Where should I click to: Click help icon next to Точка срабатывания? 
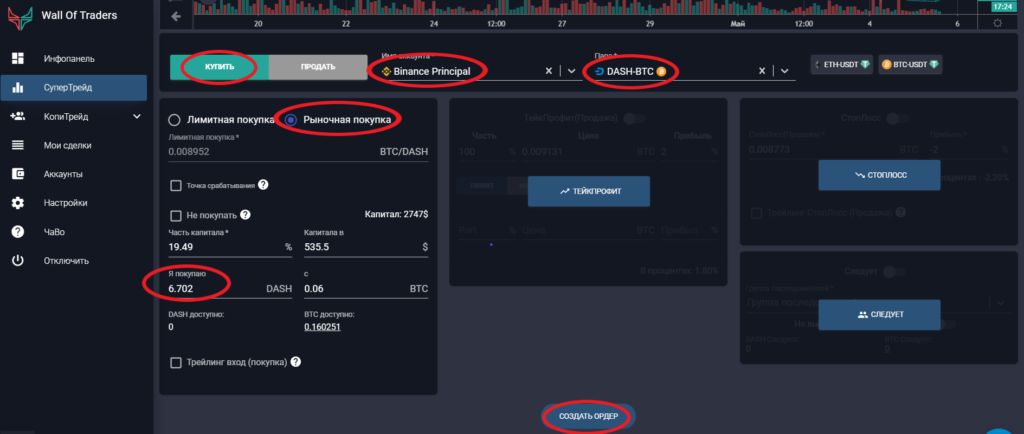(x=263, y=185)
